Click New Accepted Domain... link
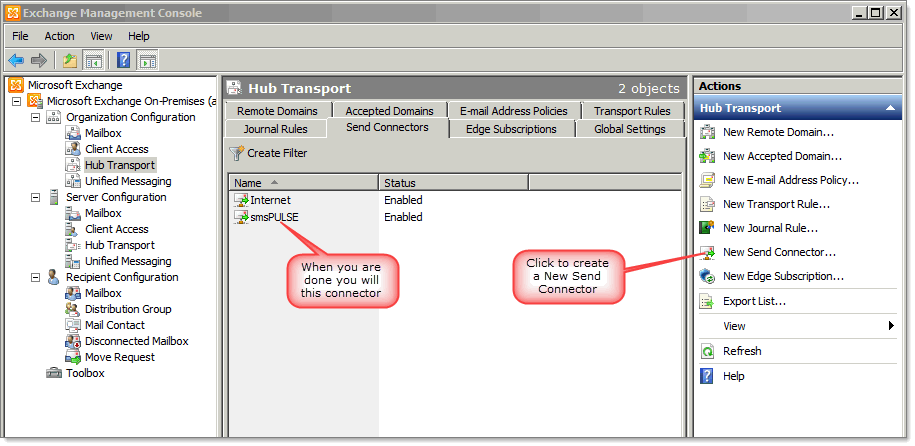915x446 pixels. click(782, 156)
